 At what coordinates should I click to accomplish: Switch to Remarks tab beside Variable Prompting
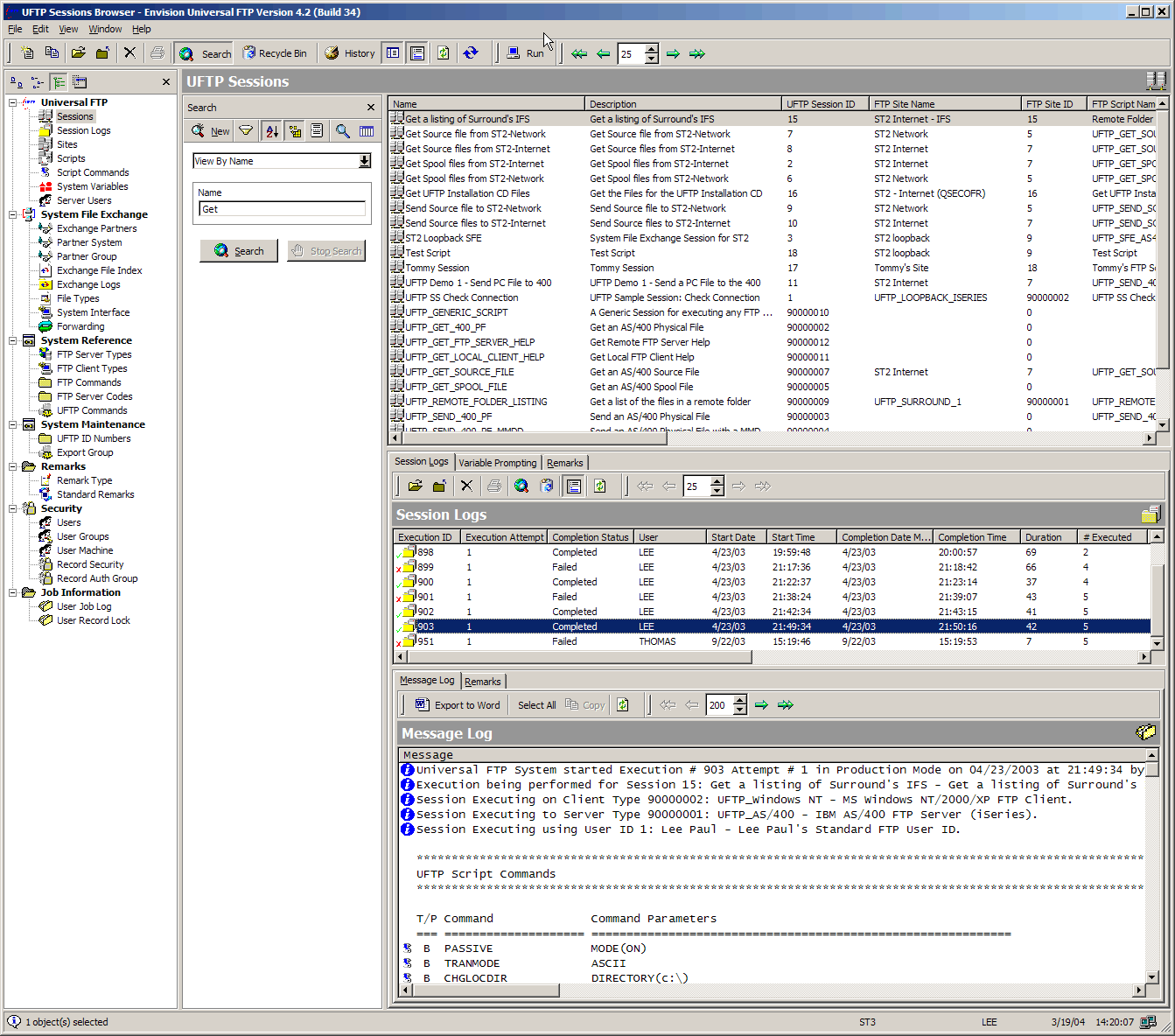click(565, 463)
